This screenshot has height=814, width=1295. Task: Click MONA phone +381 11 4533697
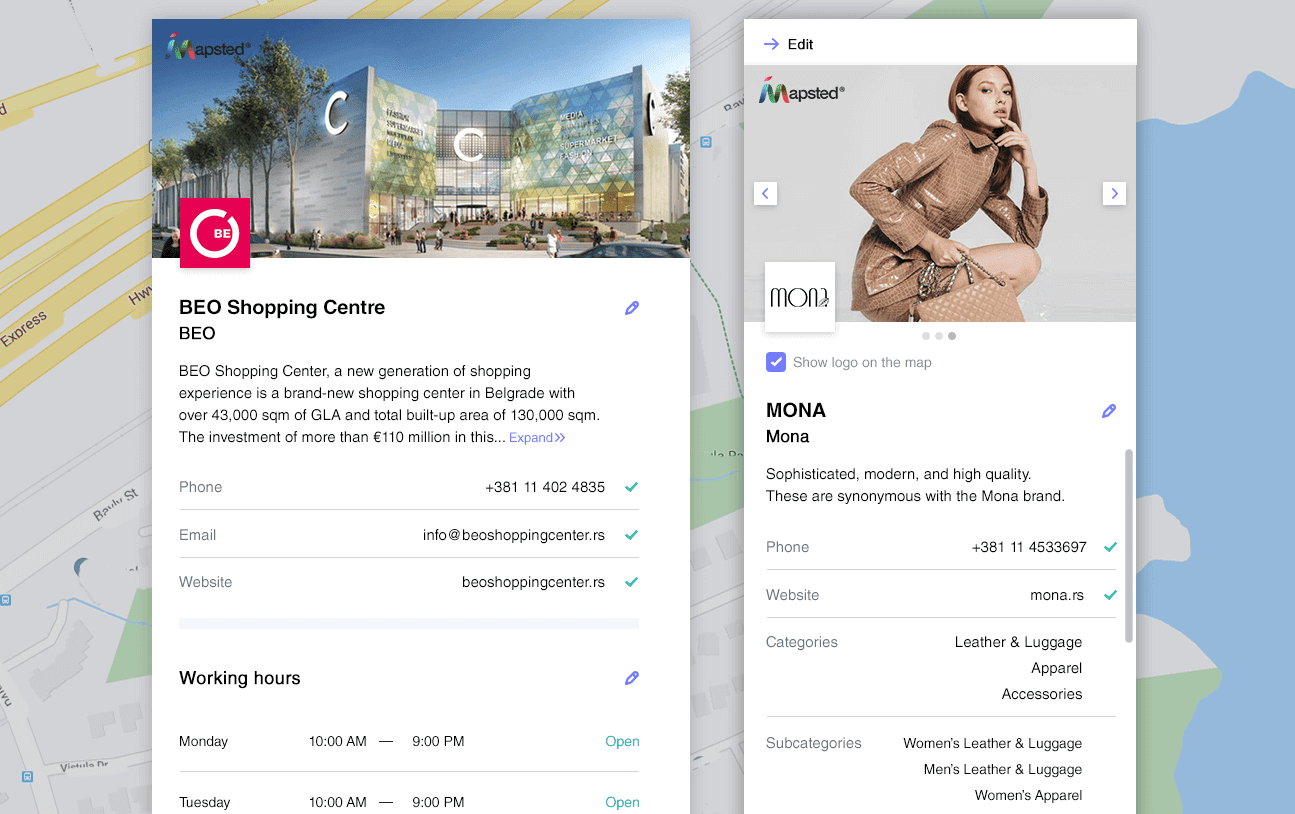tap(1029, 547)
